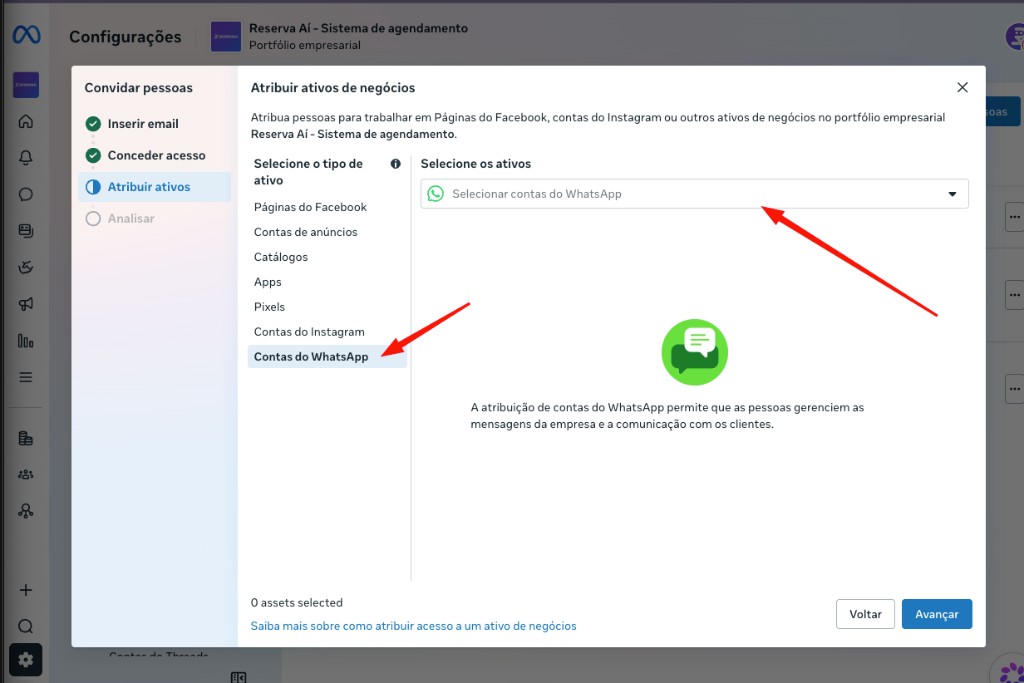
Task: Click 'Reserva Aí - Sistema de agendamento' header title
Action: (x=358, y=28)
